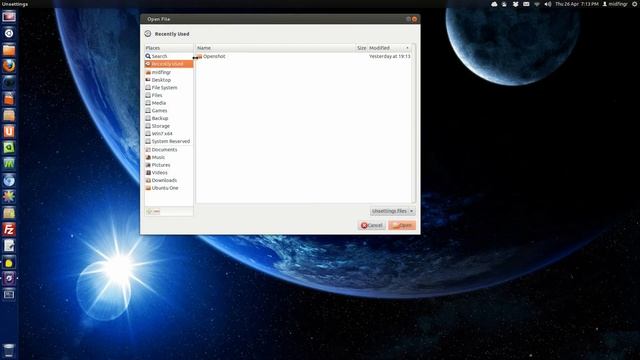Open the workspace switcher launcher icon
Viewport: 640px width, 360px height.
pyautogui.click(x=9, y=294)
